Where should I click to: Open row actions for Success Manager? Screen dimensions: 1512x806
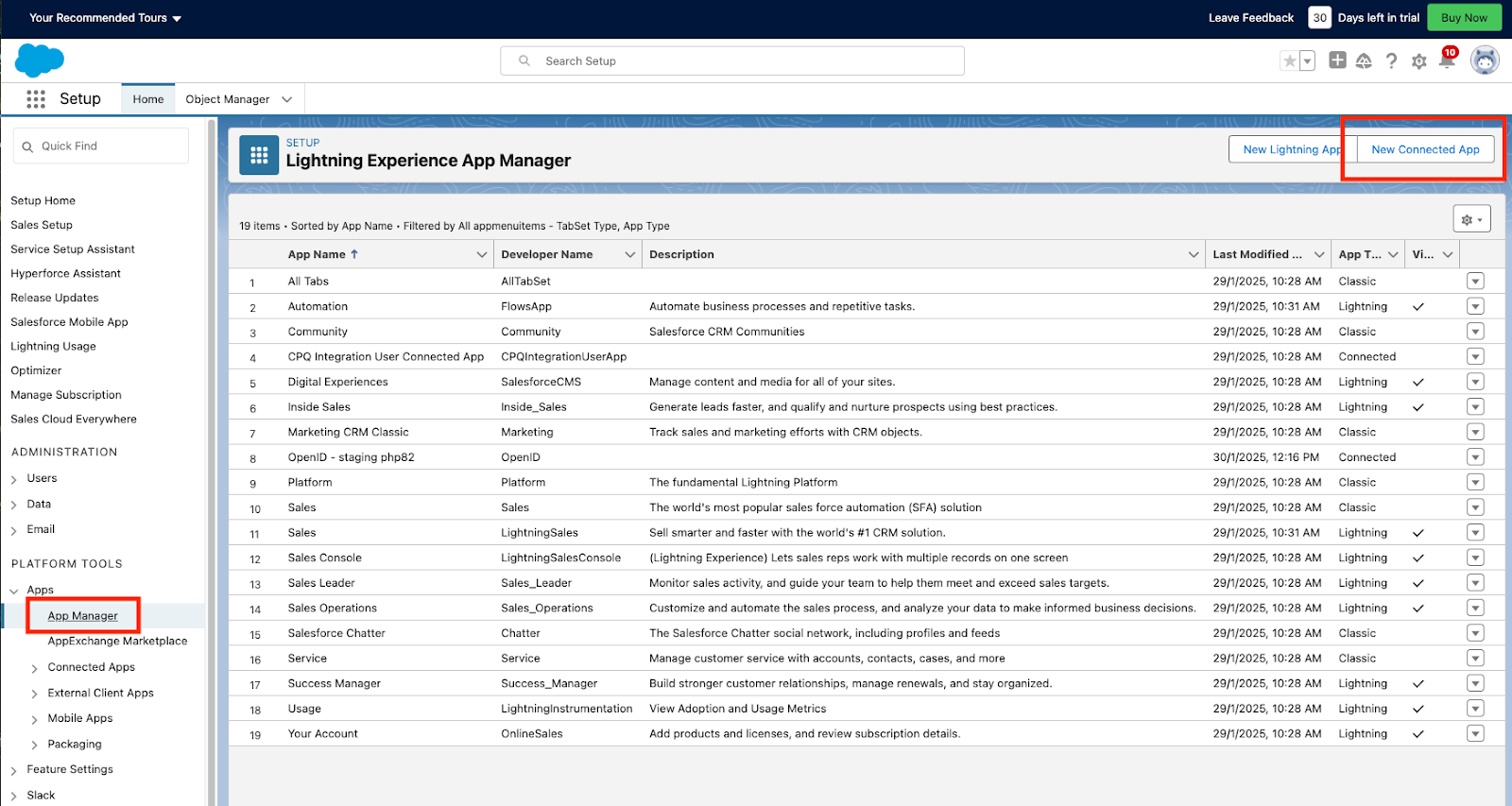point(1475,683)
